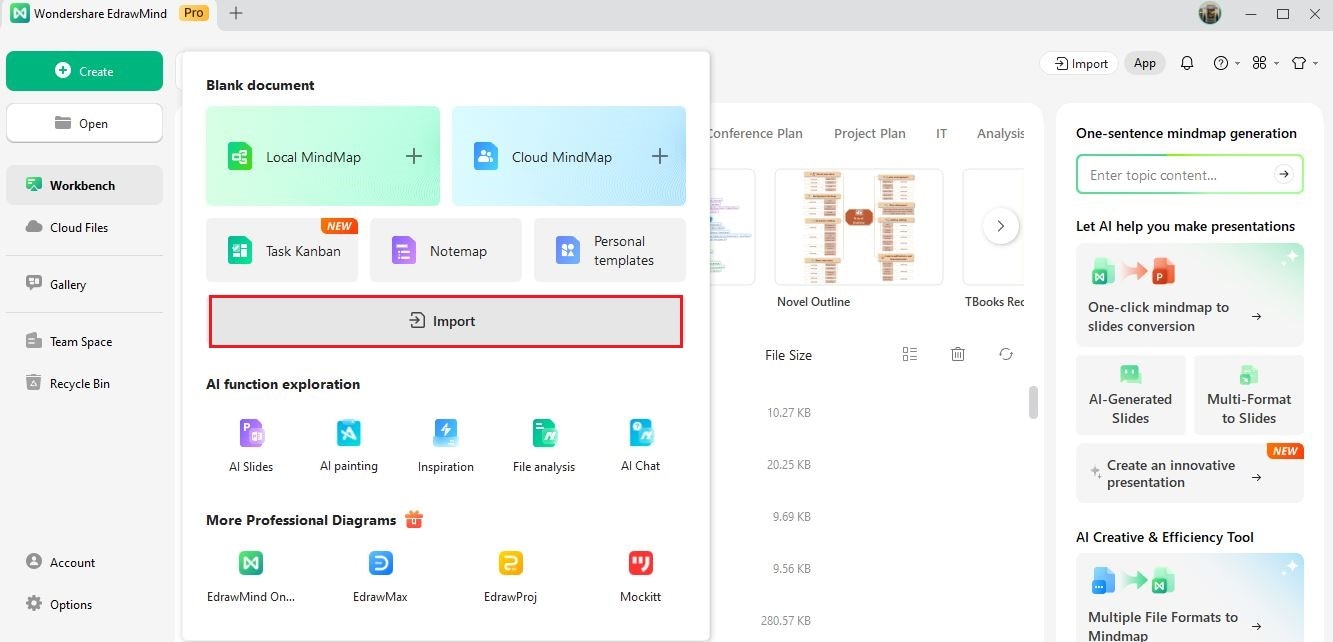This screenshot has height=642, width=1333.
Task: Open Multi-Format to Slides card
Action: pyautogui.click(x=1249, y=395)
